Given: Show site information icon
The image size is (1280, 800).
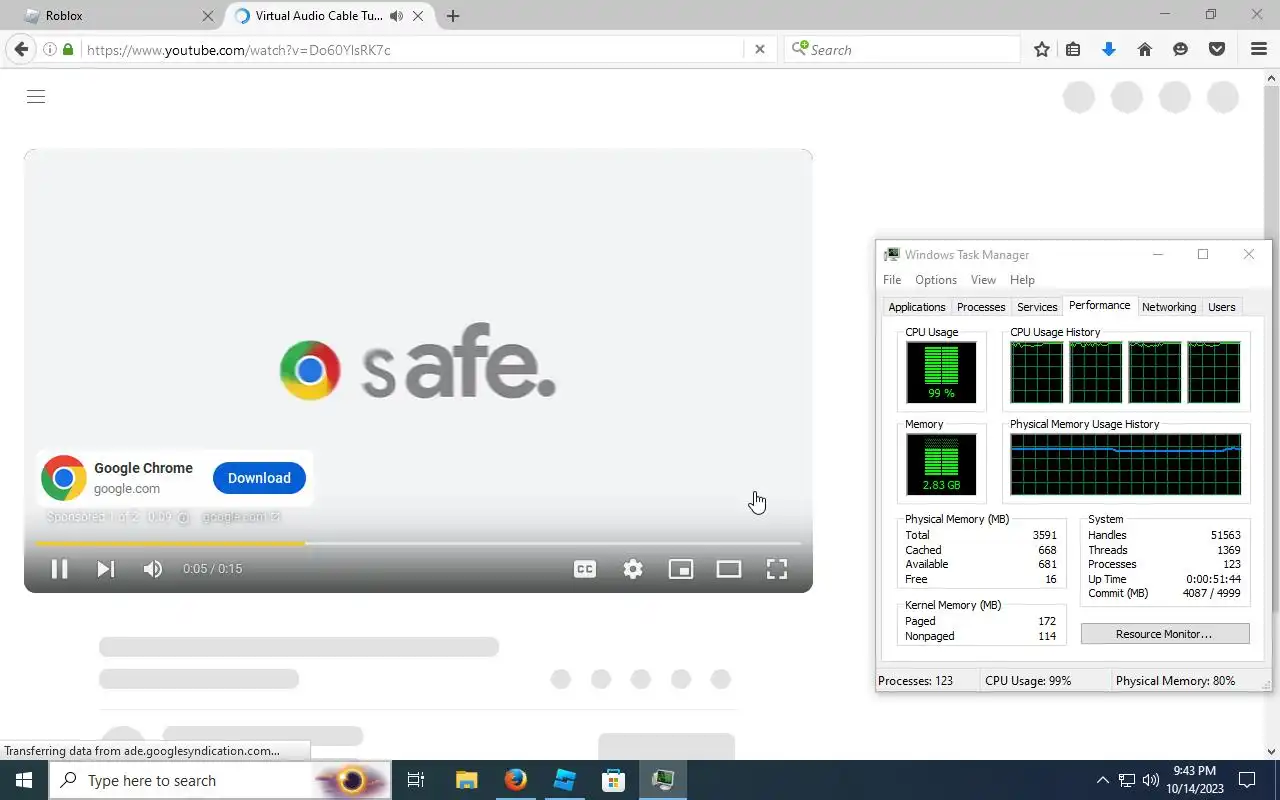Looking at the screenshot, I should point(49,49).
